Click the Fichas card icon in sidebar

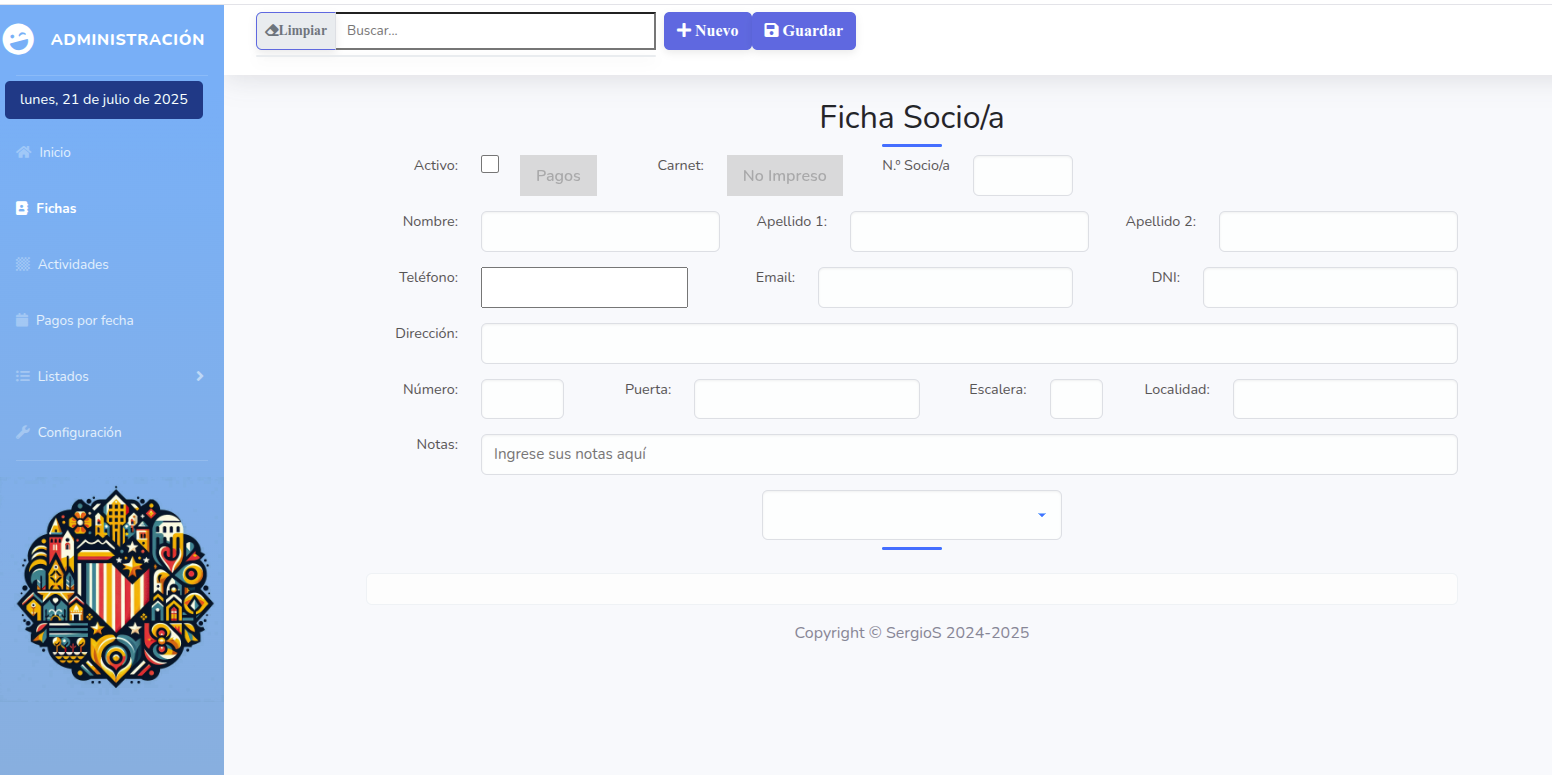[22, 209]
